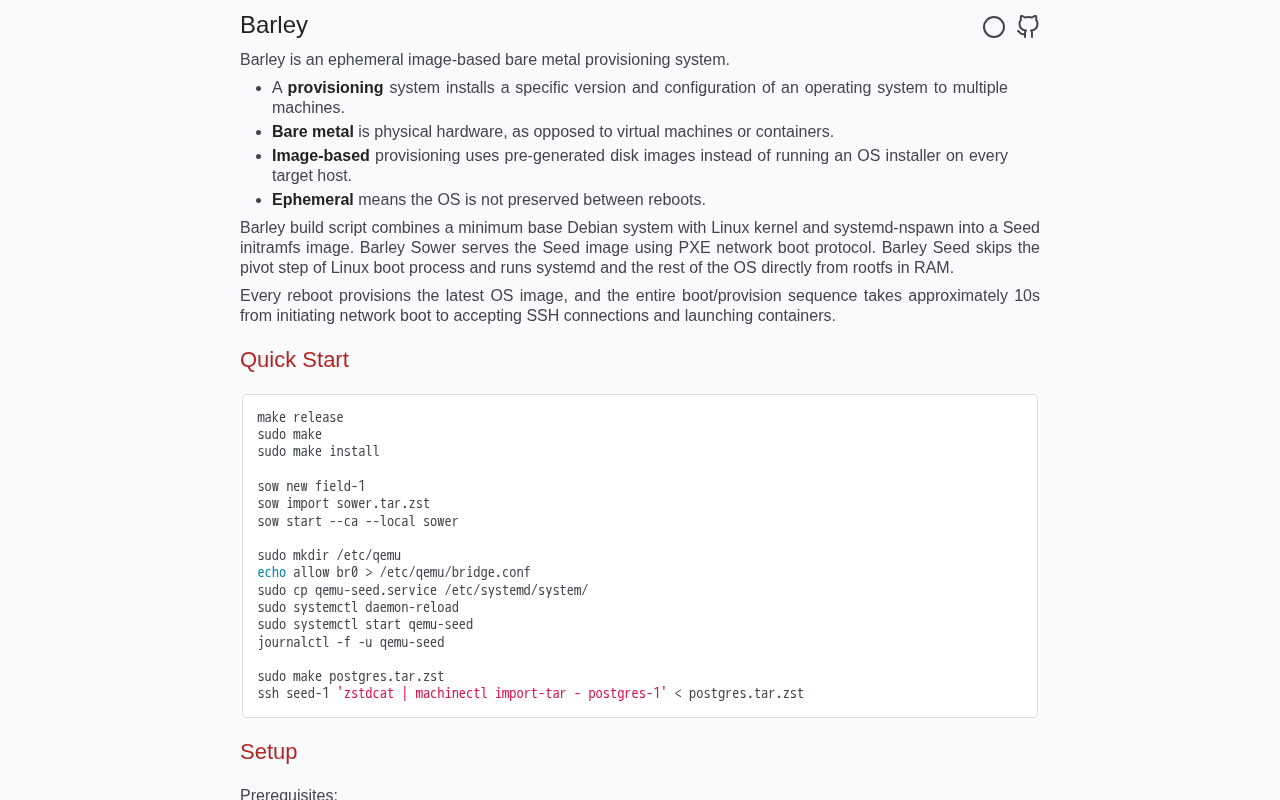Open the GitHub repository icon
The image size is (1280, 800).
pos(1028,27)
